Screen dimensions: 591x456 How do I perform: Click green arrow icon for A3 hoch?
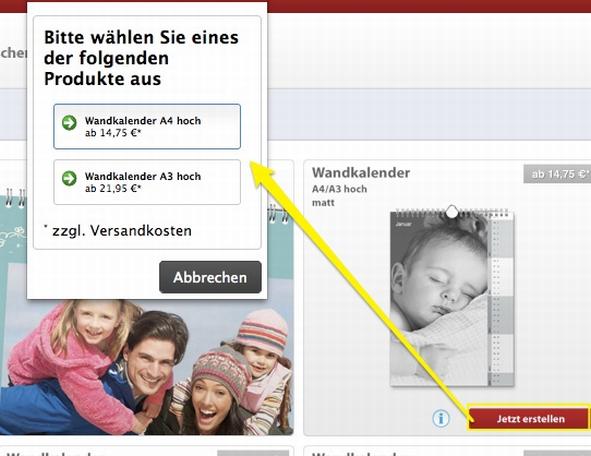[x=69, y=178]
